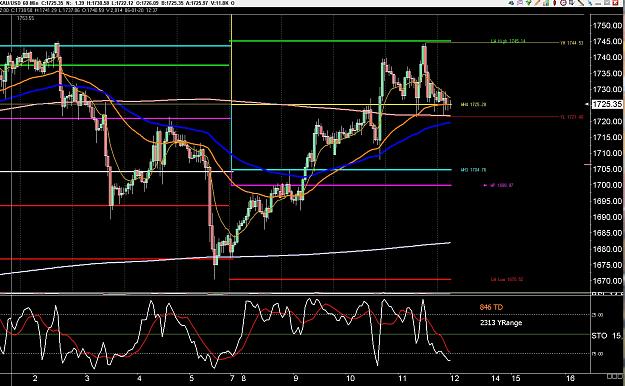Click the '2313 YRange' label
The image size is (625, 386).
pyautogui.click(x=501, y=323)
